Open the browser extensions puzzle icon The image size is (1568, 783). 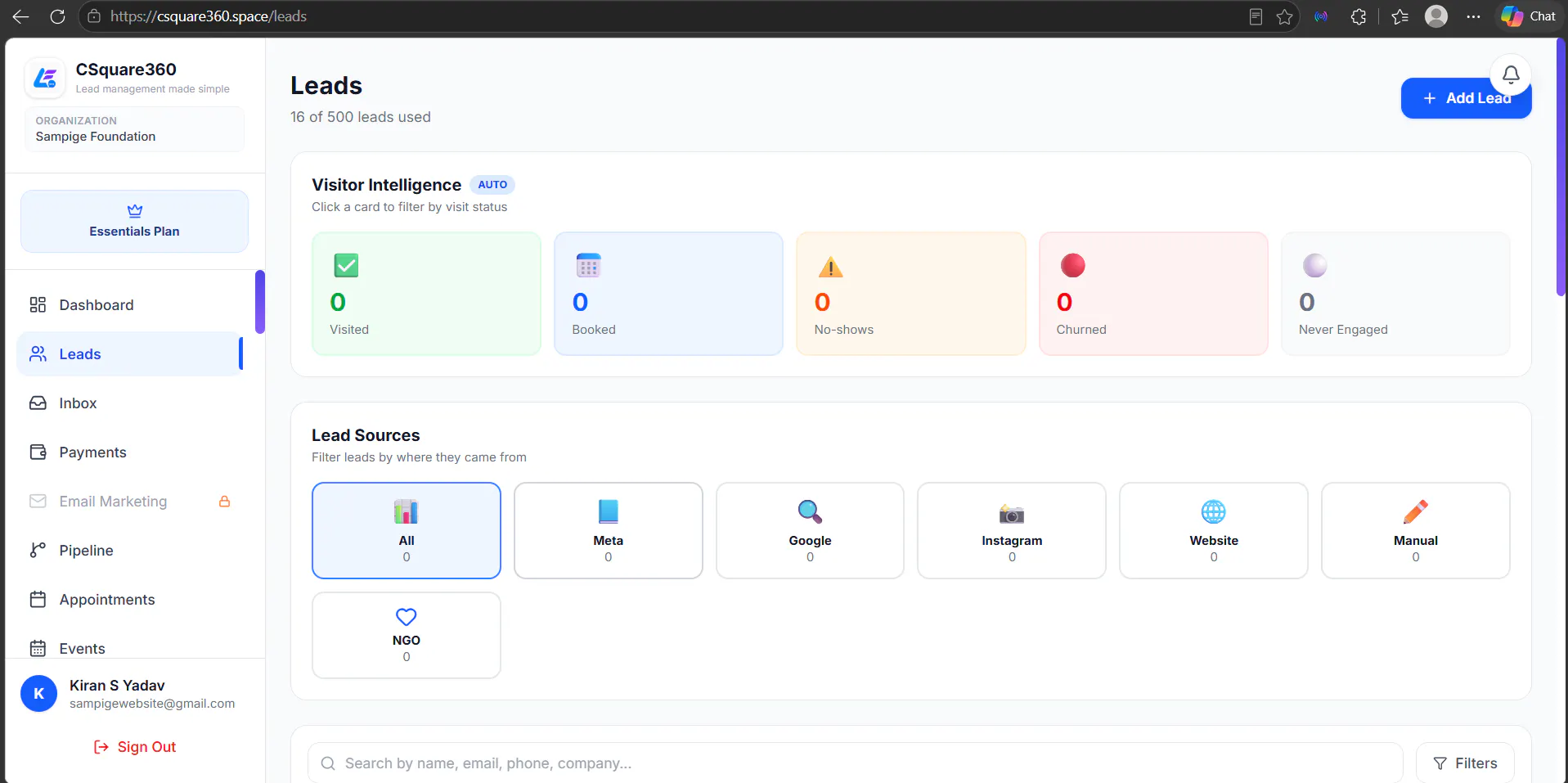pyautogui.click(x=1359, y=16)
